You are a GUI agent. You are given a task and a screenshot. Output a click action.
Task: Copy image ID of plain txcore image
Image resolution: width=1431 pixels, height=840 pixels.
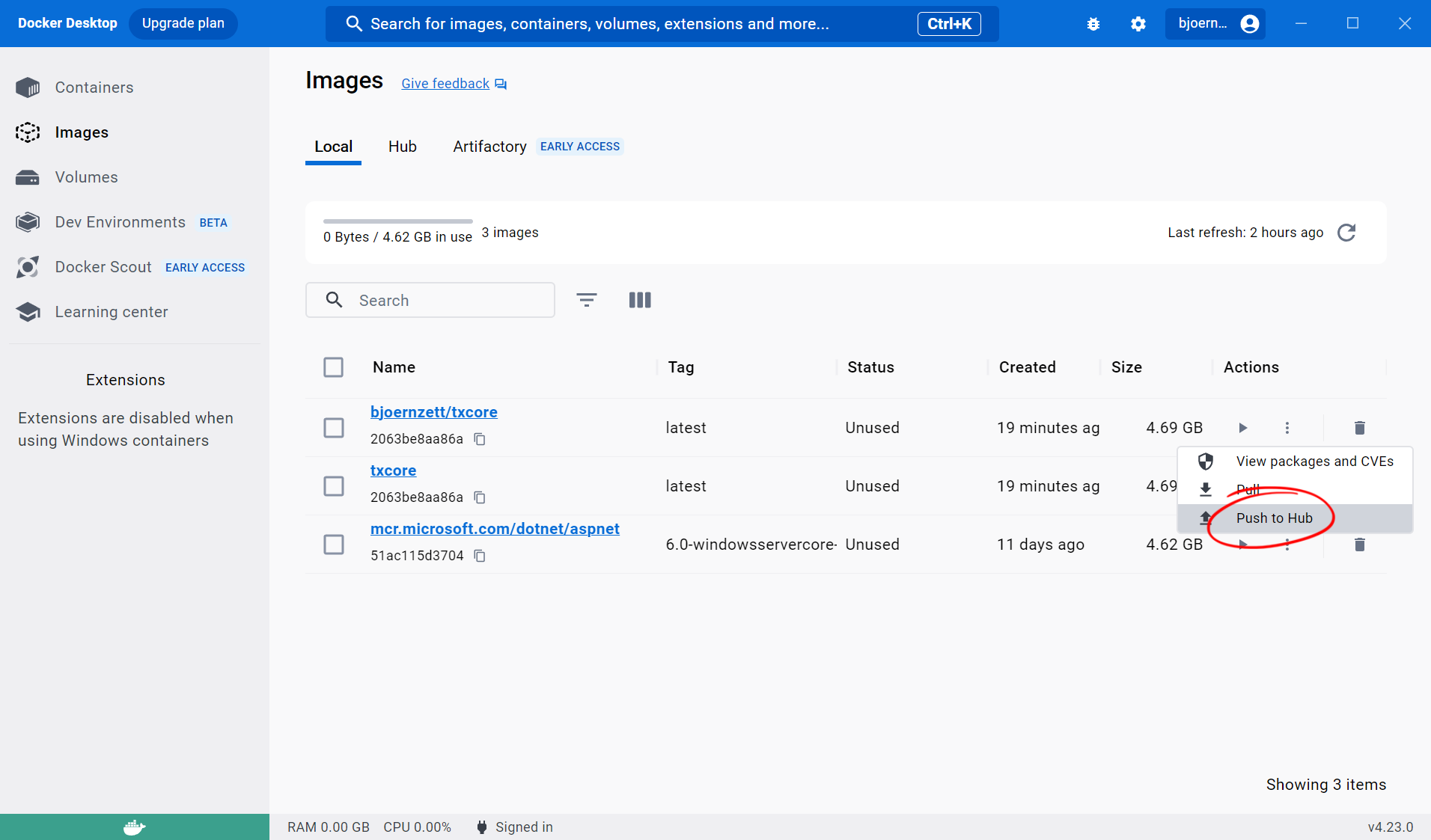480,497
